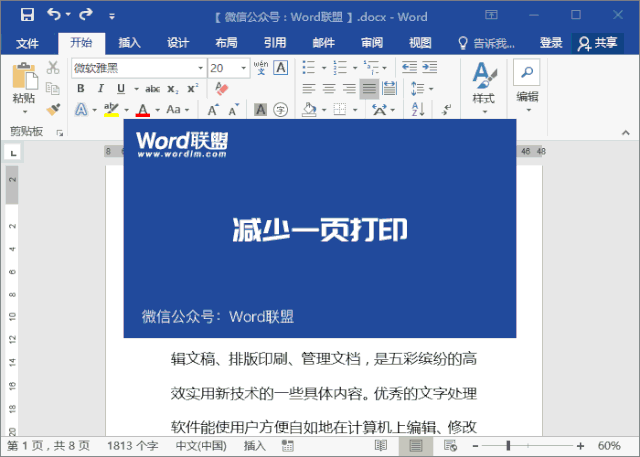
Task: Open the font color dropdown arrow
Action: tap(158, 110)
